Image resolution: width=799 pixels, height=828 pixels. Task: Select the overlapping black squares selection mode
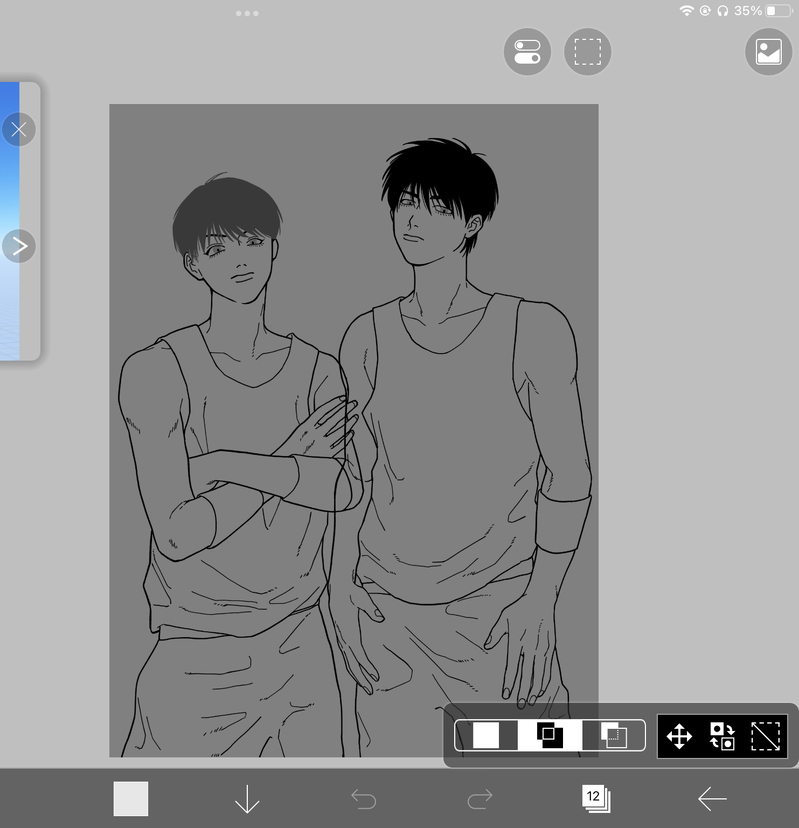[x=550, y=735]
